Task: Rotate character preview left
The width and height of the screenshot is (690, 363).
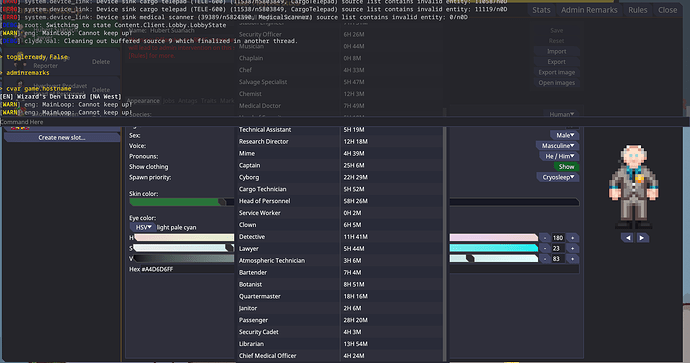Action: click(x=628, y=238)
